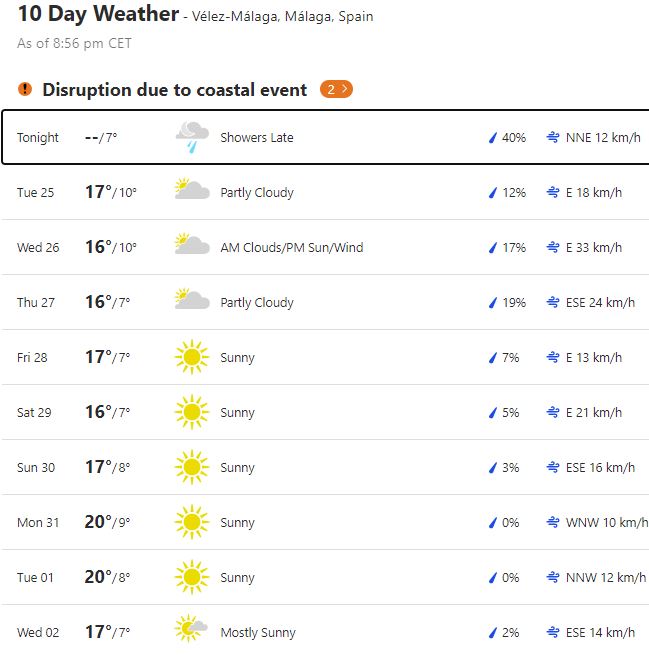Click the wind icon next to NNE 12 km/h
The height and width of the screenshot is (659, 649).
(x=552, y=137)
